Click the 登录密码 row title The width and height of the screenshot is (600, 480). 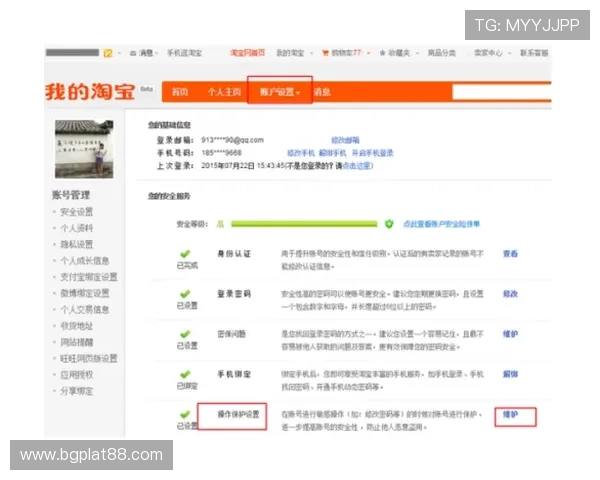coord(234,294)
